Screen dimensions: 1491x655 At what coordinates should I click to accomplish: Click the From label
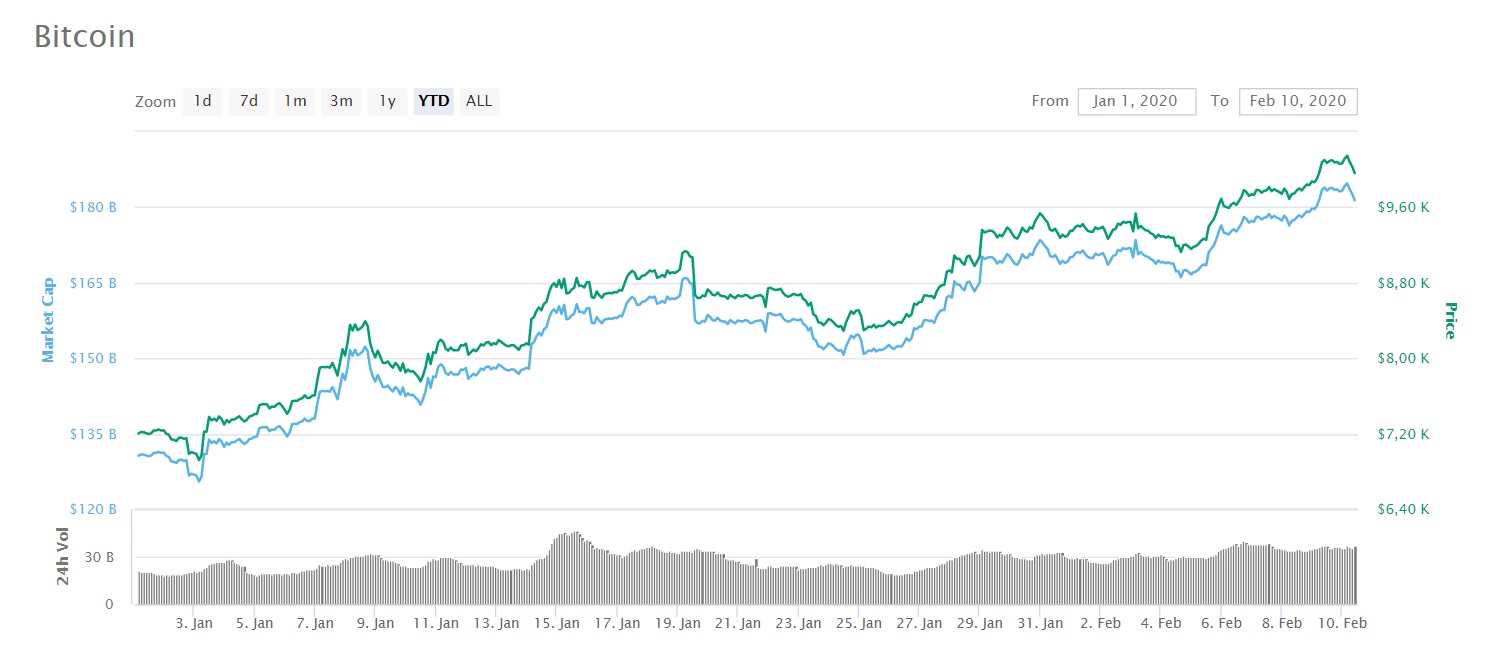1050,102
